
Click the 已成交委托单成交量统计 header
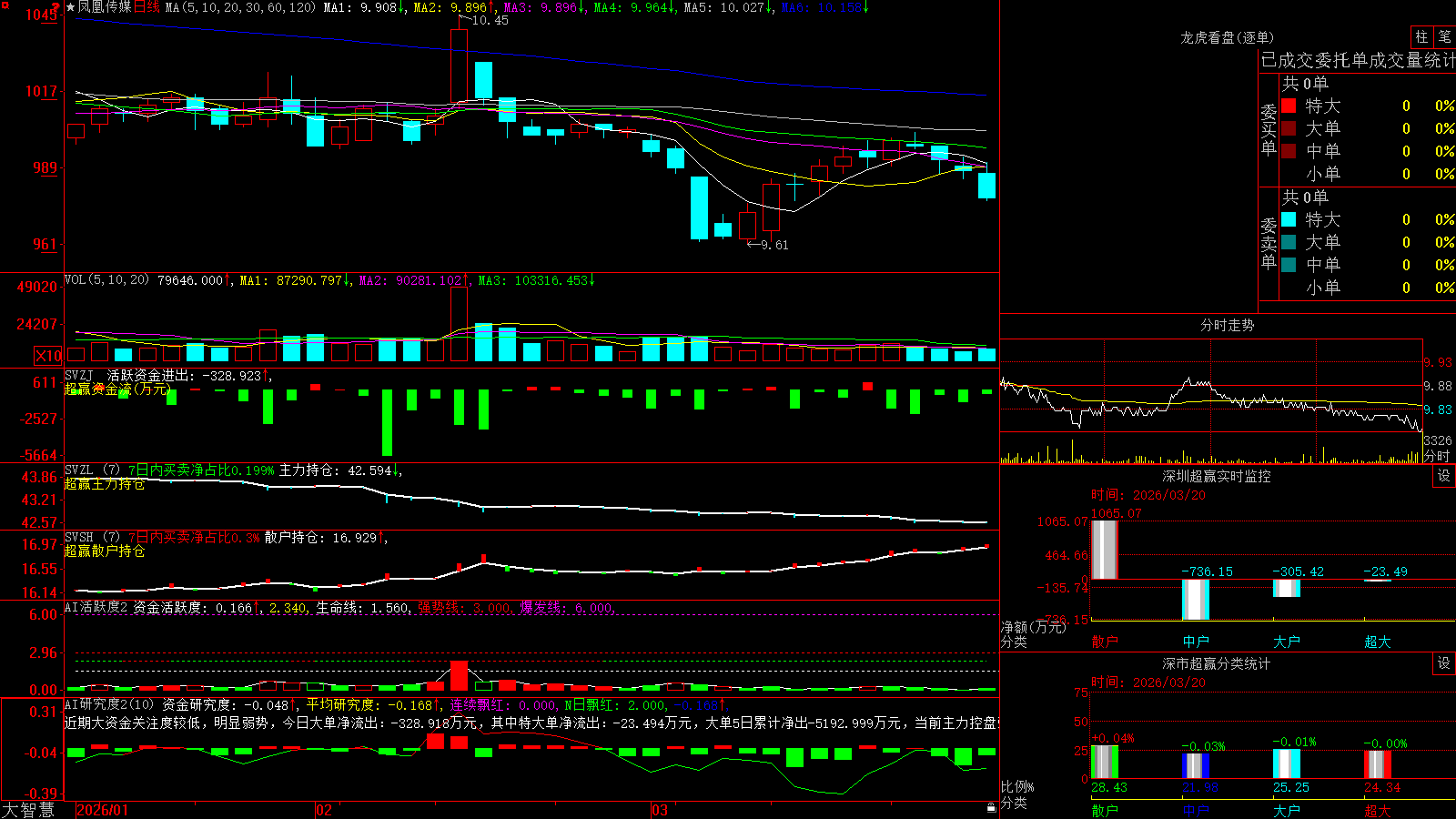[x=1358, y=60]
